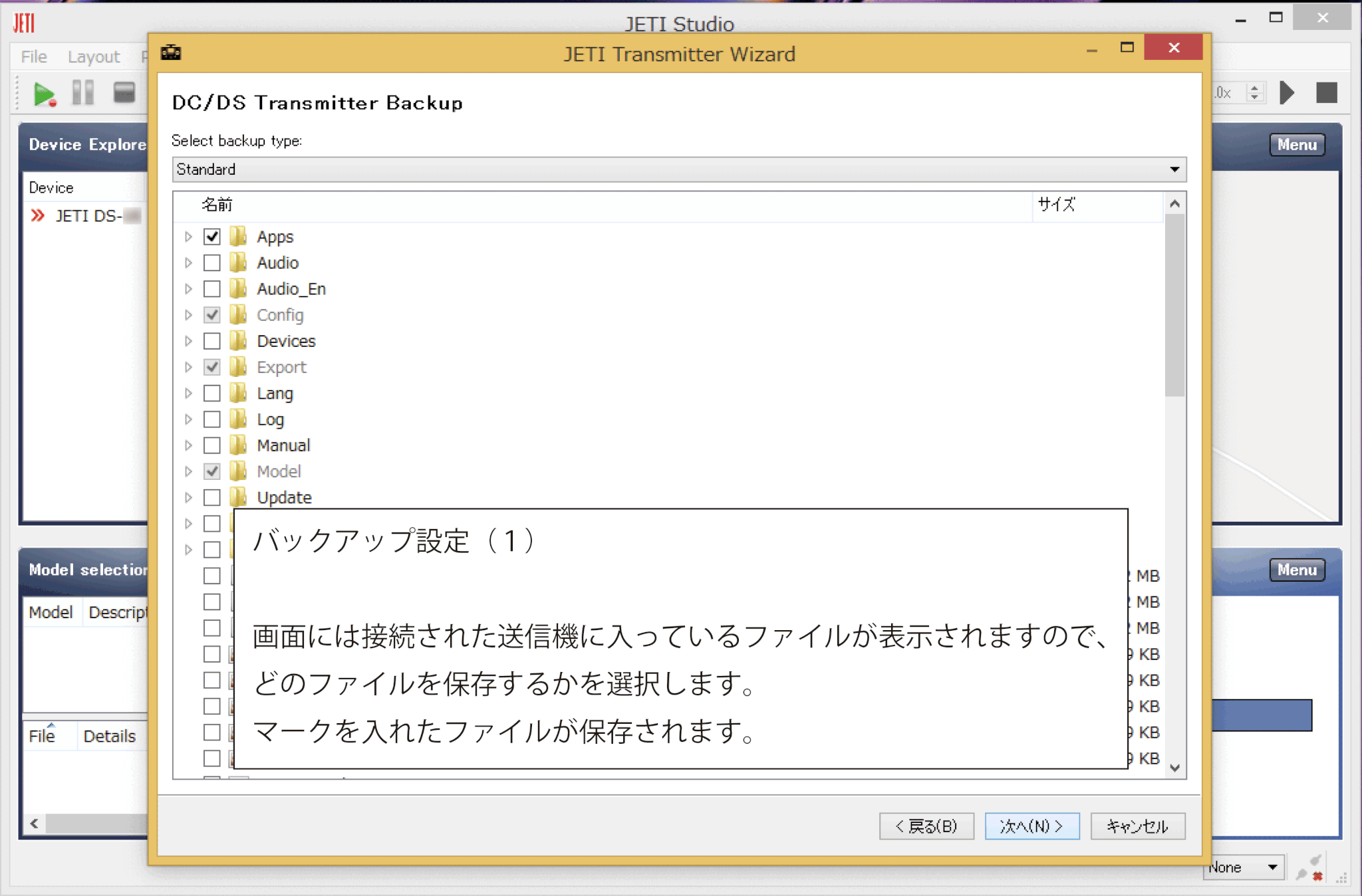Viewport: 1362px width, 896px height.
Task: Click the Export folder label
Action: (282, 367)
